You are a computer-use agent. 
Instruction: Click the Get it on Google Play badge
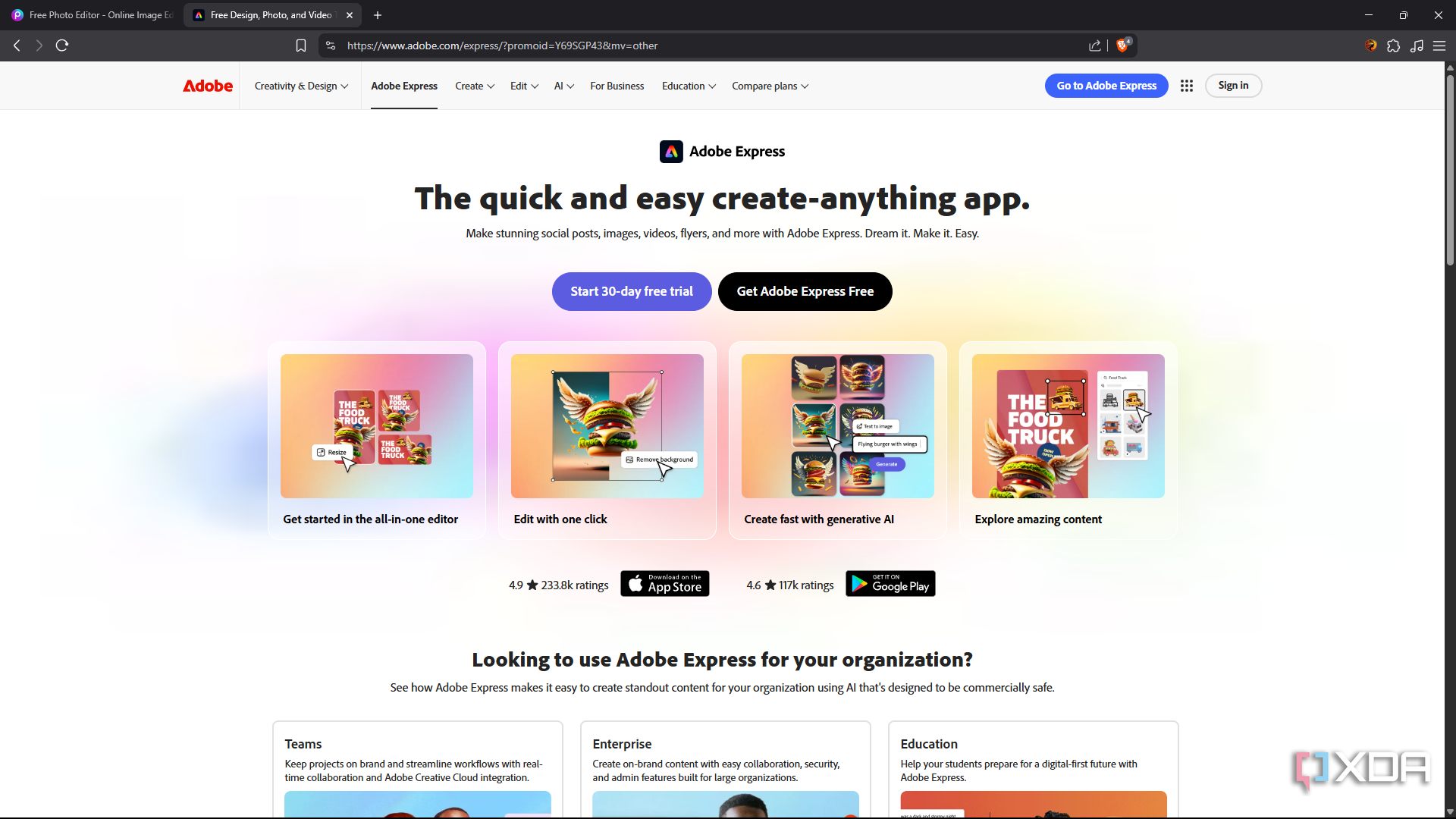[x=890, y=584]
